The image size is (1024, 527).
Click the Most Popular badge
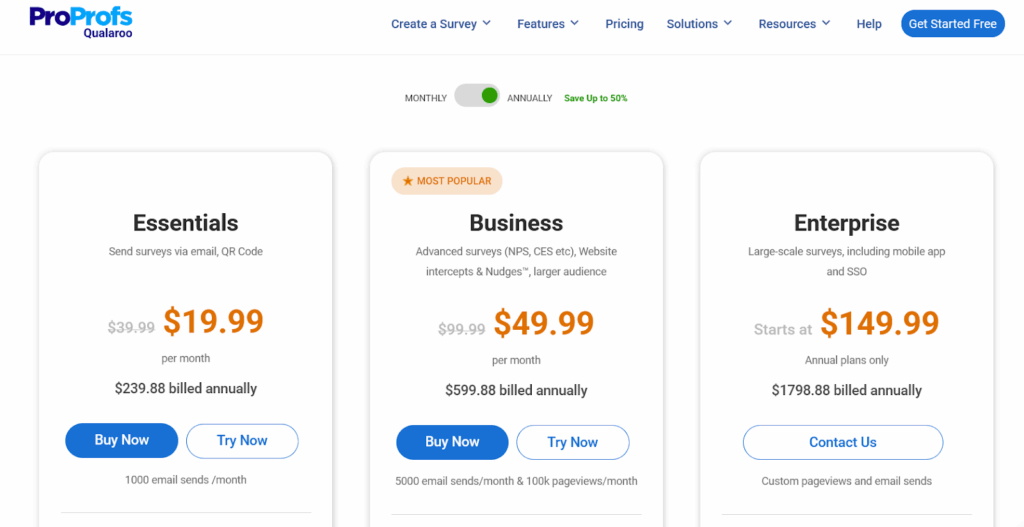pyautogui.click(x=446, y=181)
